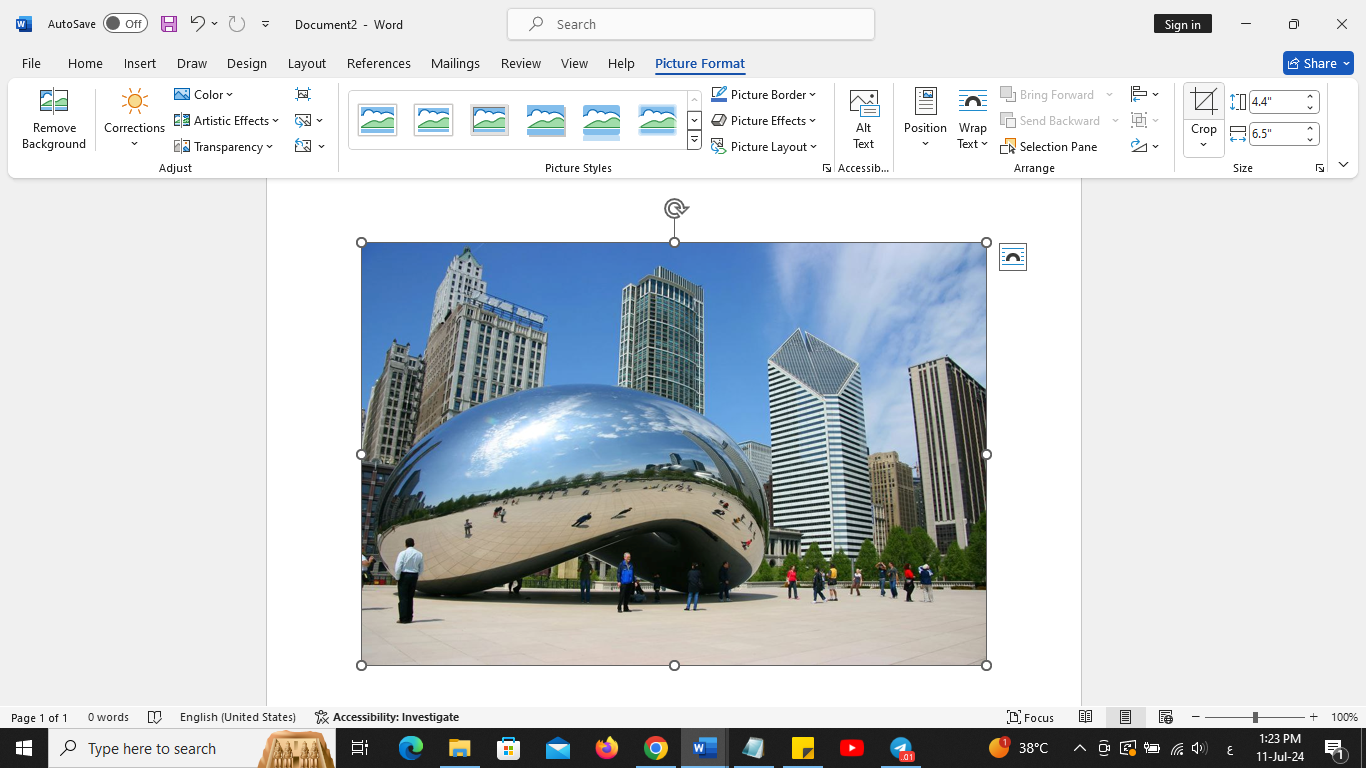Increase the picture height with the up stepper

[1310, 96]
